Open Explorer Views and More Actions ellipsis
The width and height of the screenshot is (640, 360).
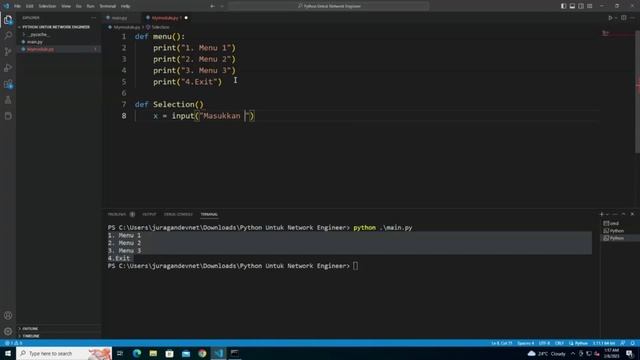point(93,18)
